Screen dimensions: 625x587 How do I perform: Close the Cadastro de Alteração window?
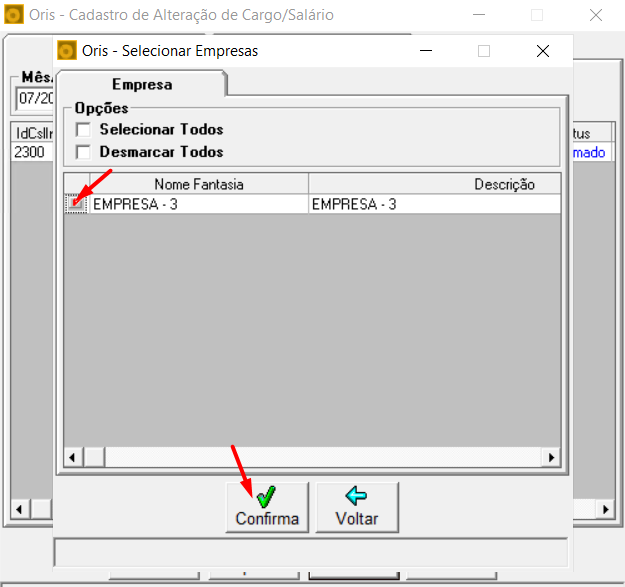coord(596,15)
